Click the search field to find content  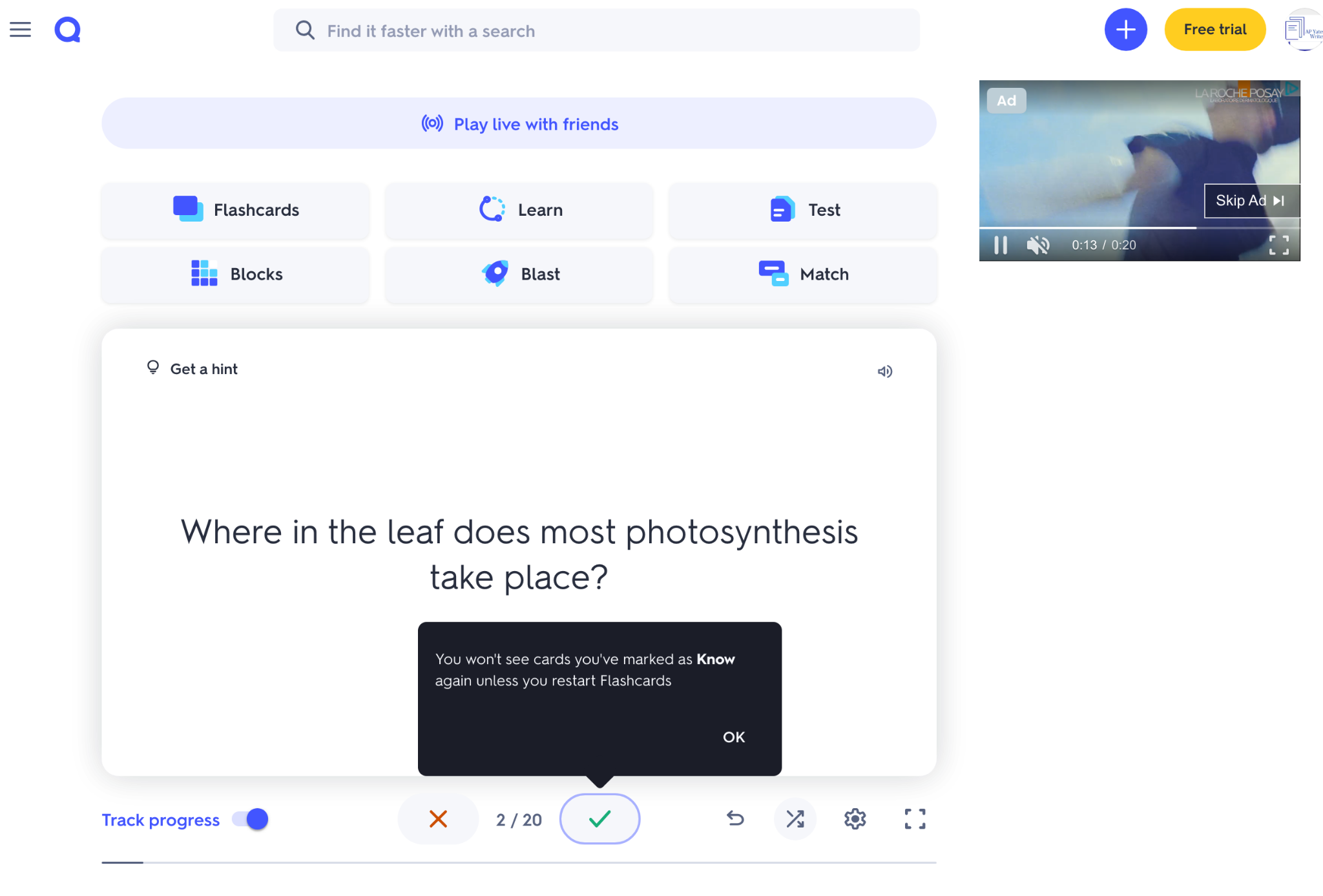[596, 30]
